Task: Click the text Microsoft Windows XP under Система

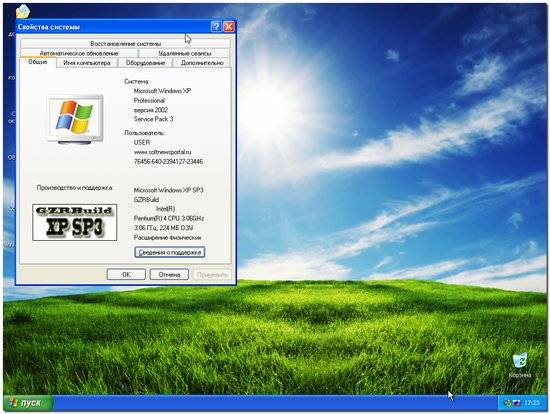Action: click(x=162, y=91)
